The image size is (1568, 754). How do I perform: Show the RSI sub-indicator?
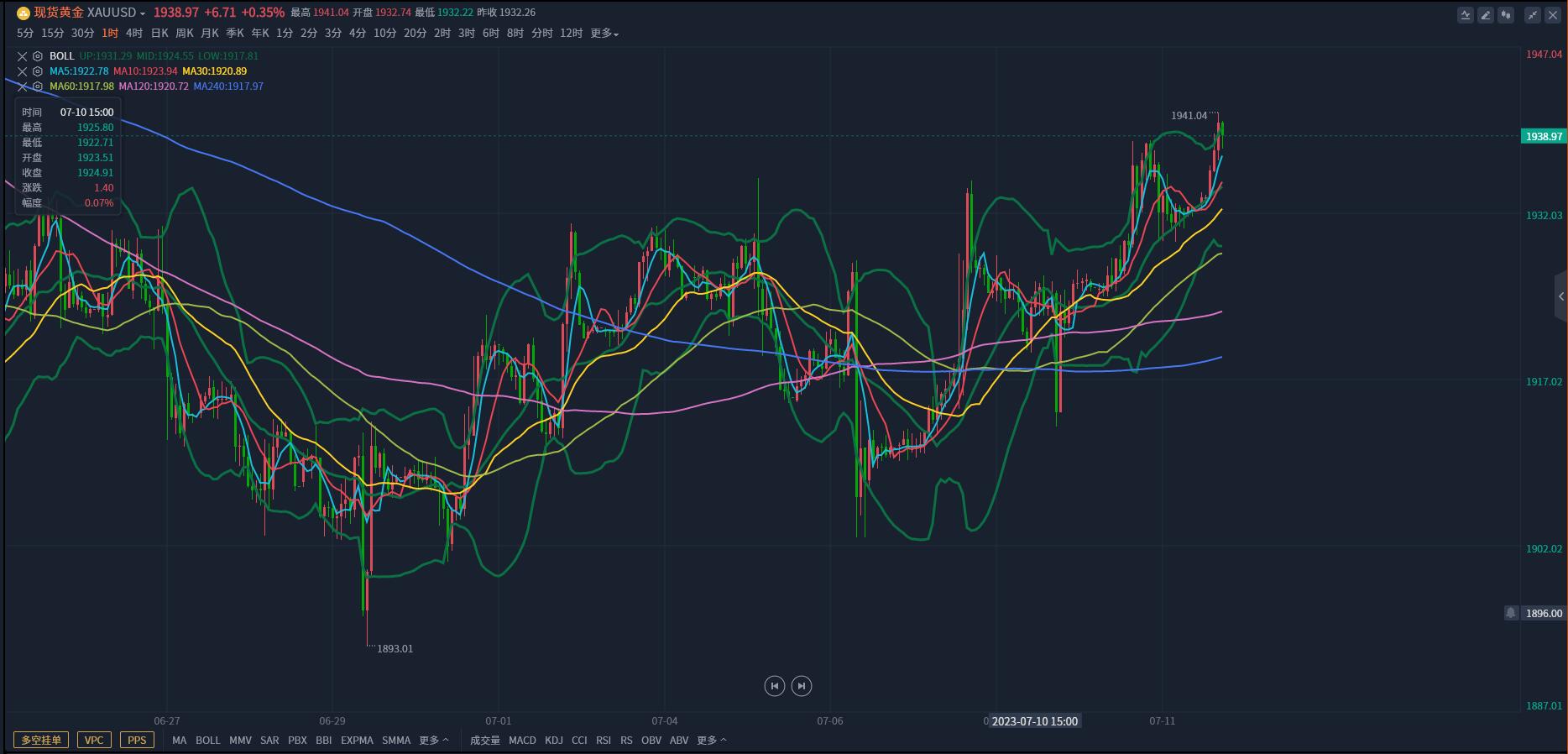[x=604, y=741]
